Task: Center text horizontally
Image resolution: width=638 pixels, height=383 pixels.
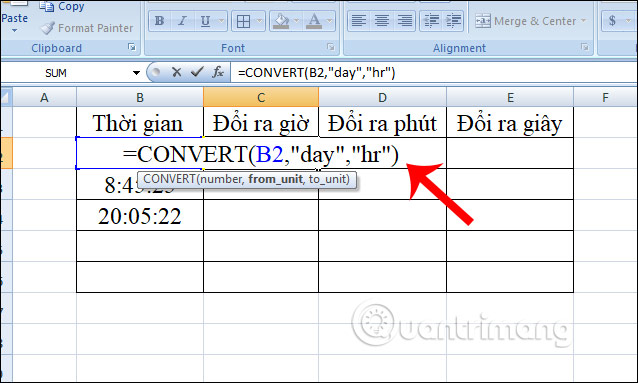Action: tap(382, 21)
